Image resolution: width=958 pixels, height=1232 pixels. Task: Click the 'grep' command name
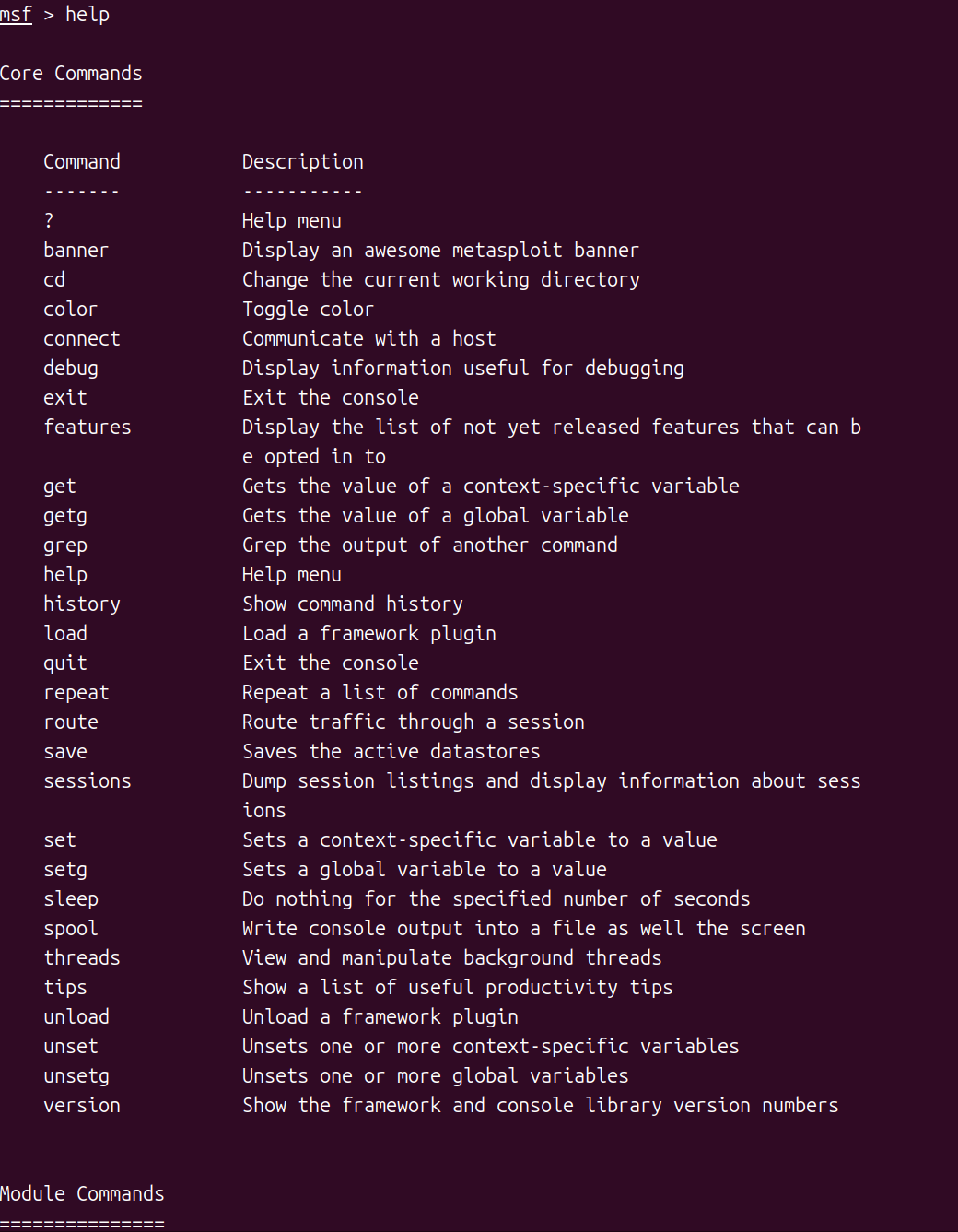click(x=65, y=546)
